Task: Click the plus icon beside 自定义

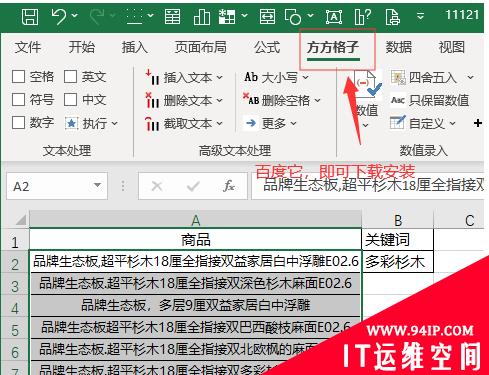Action: point(478,123)
